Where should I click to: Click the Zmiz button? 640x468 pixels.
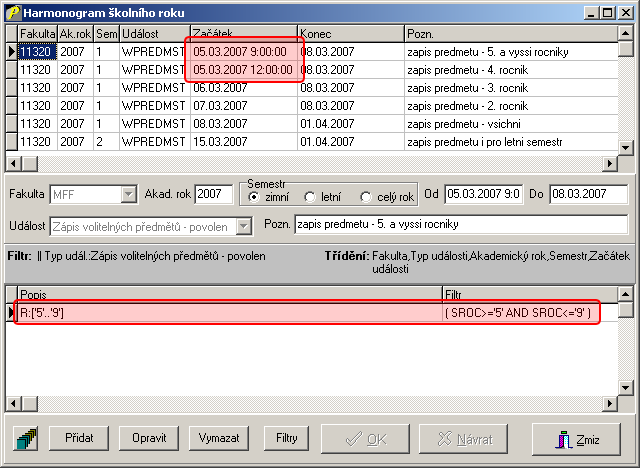click(583, 438)
